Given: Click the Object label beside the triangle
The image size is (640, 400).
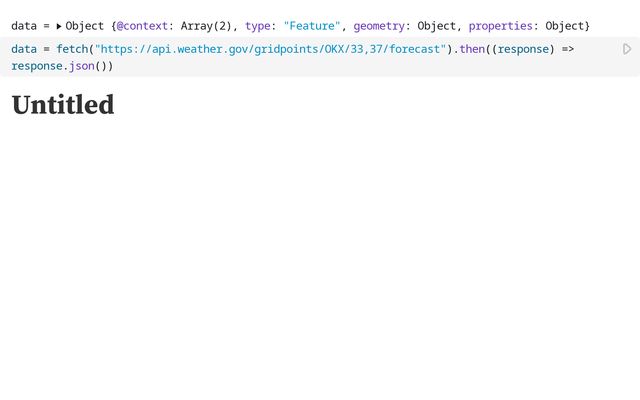Looking at the screenshot, I should 84,26.
